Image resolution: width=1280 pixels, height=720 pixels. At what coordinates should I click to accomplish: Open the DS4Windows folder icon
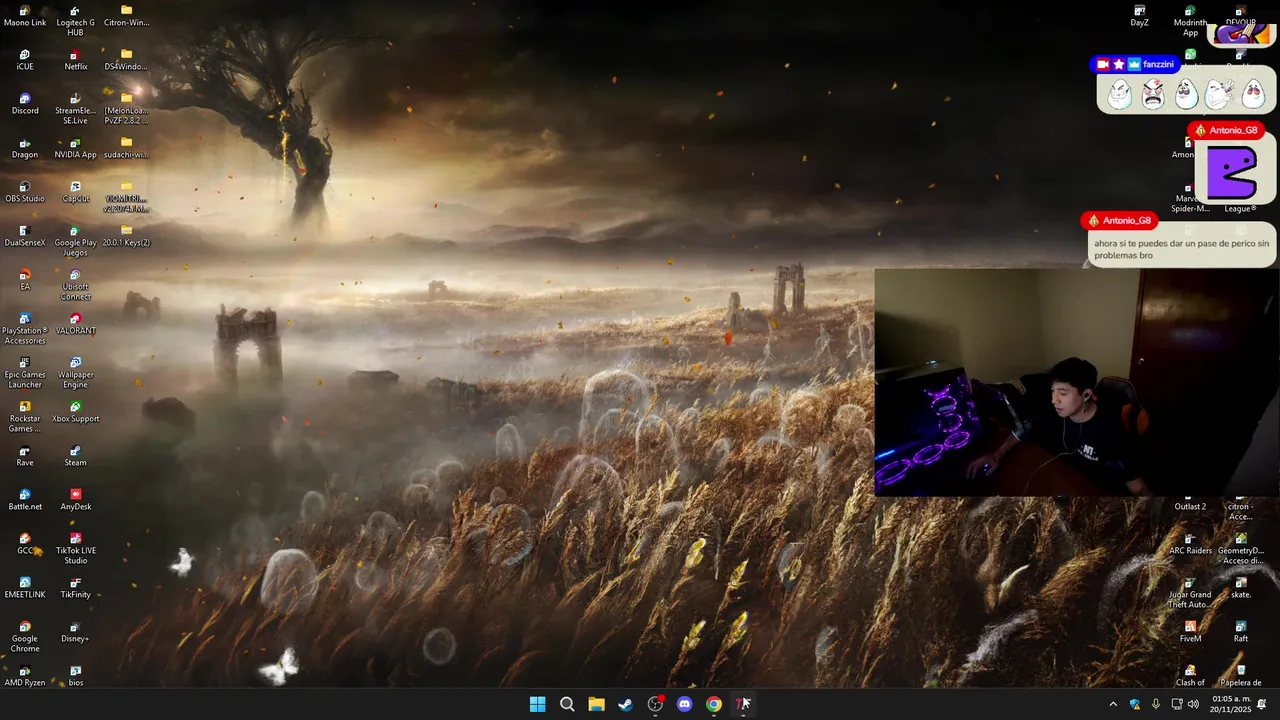click(126, 60)
